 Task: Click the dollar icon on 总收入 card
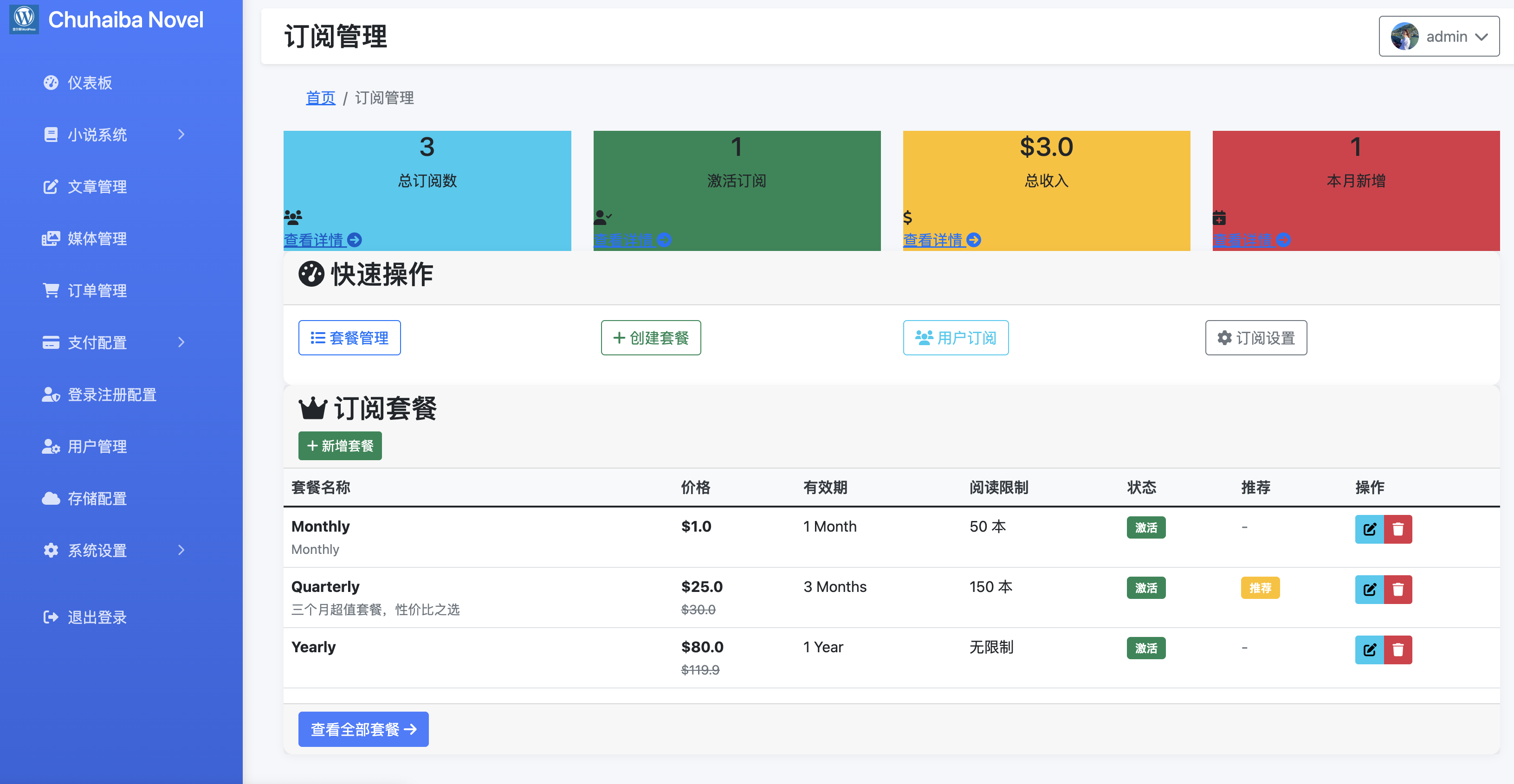tap(907, 217)
